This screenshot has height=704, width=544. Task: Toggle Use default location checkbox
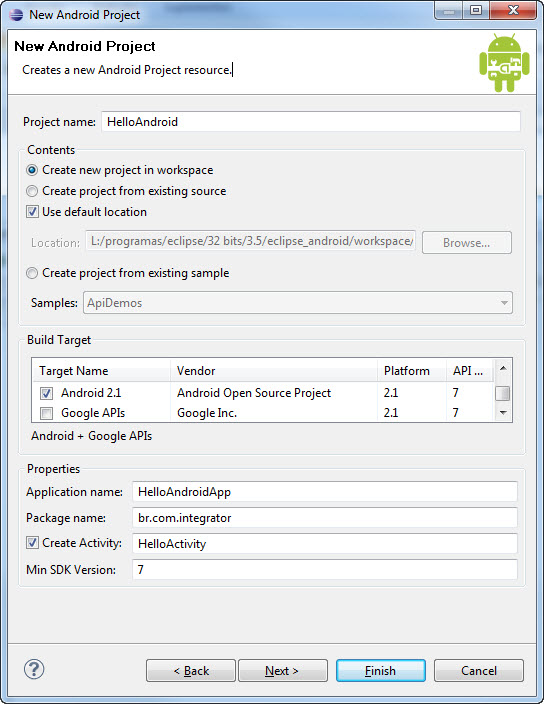point(32,211)
